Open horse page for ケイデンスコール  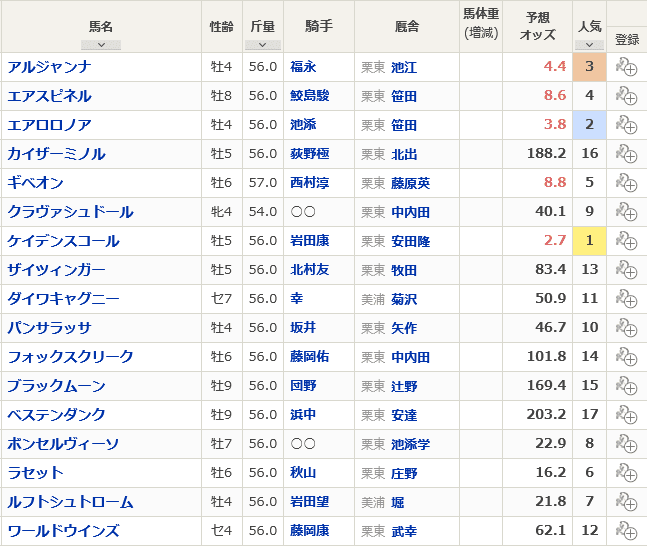point(63,241)
